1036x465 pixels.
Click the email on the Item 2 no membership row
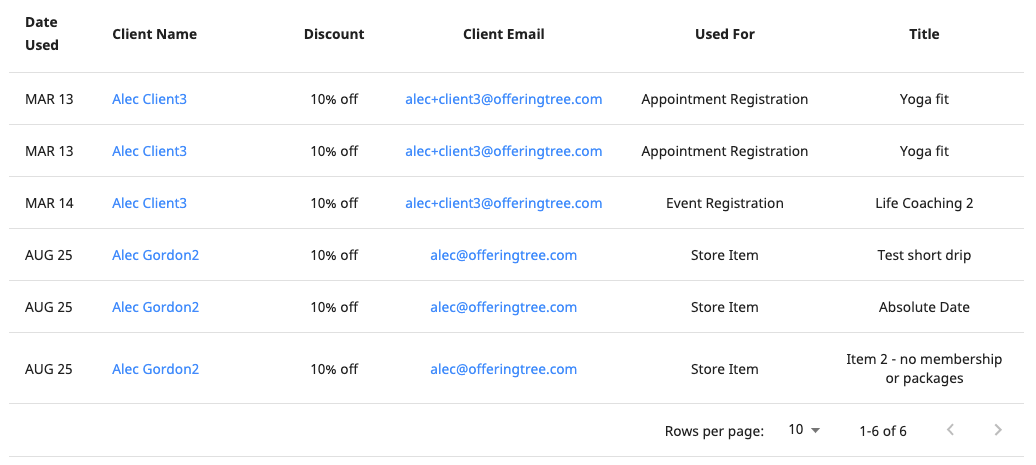click(503, 369)
